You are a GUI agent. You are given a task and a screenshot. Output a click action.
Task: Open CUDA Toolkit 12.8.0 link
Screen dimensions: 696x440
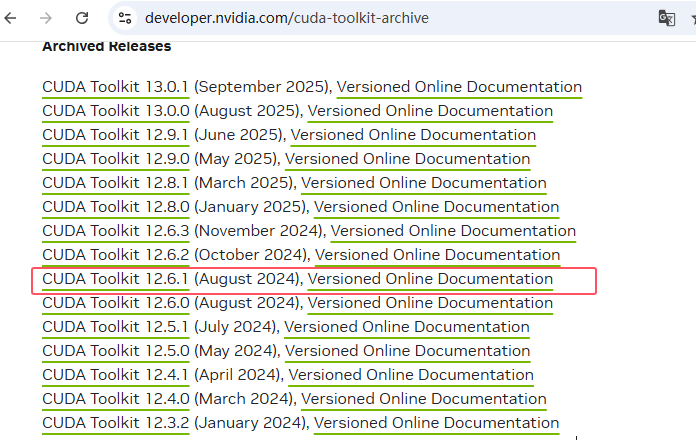click(x=115, y=207)
